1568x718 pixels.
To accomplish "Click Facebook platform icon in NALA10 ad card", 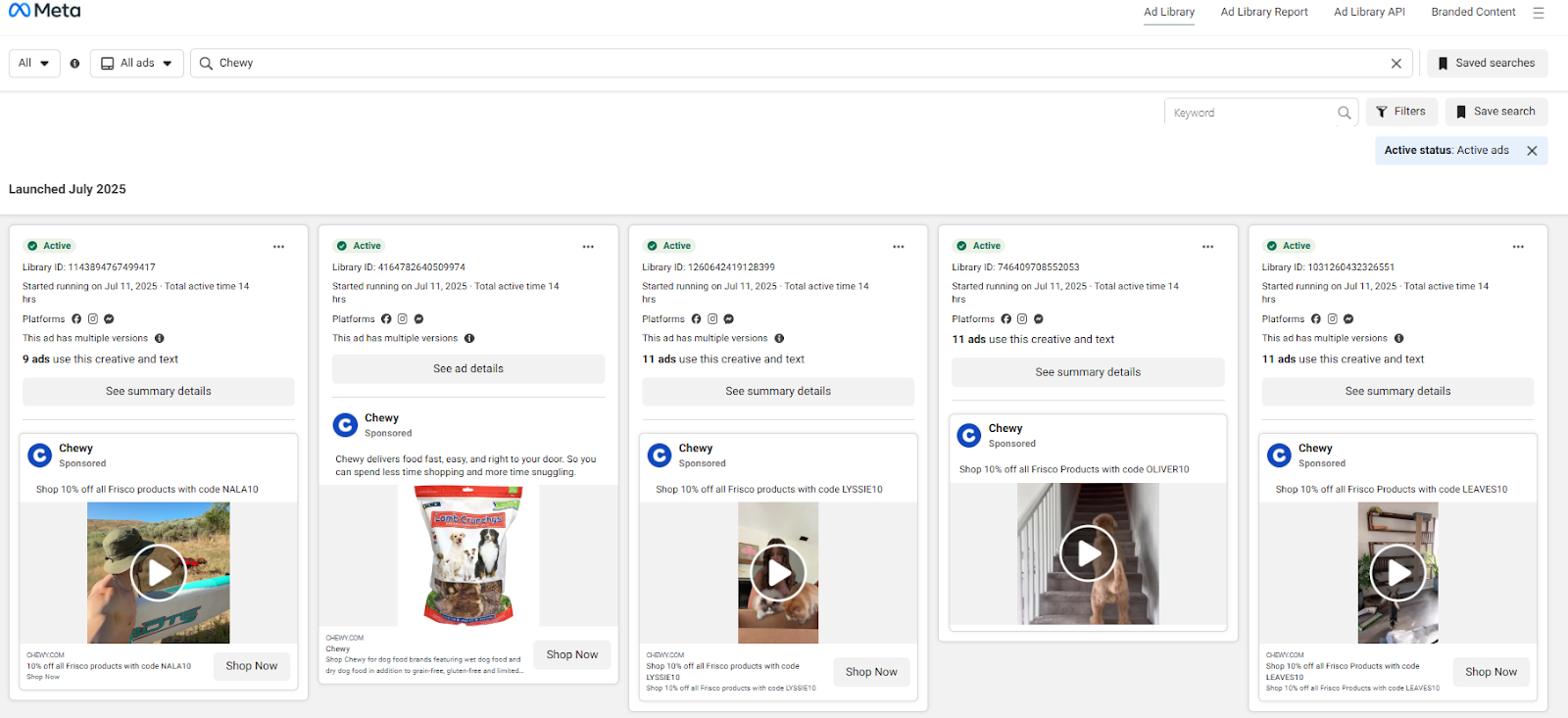I will coord(76,319).
